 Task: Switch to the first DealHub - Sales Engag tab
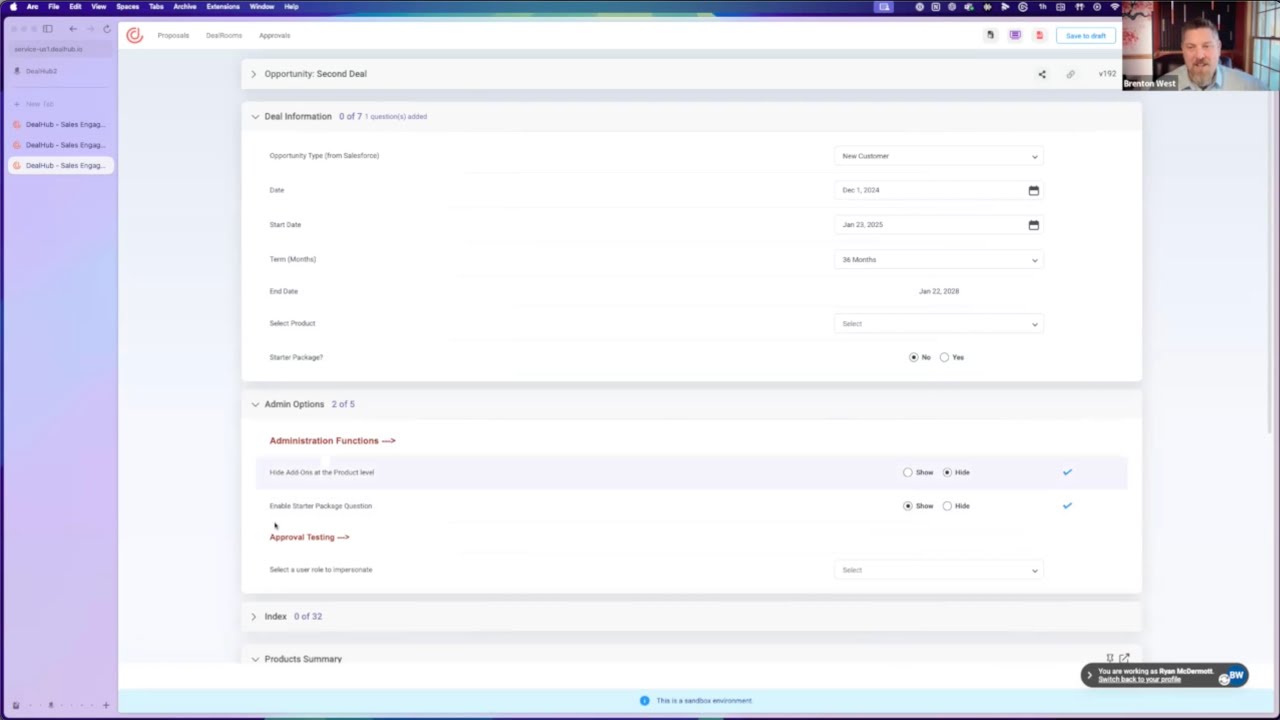coord(59,125)
